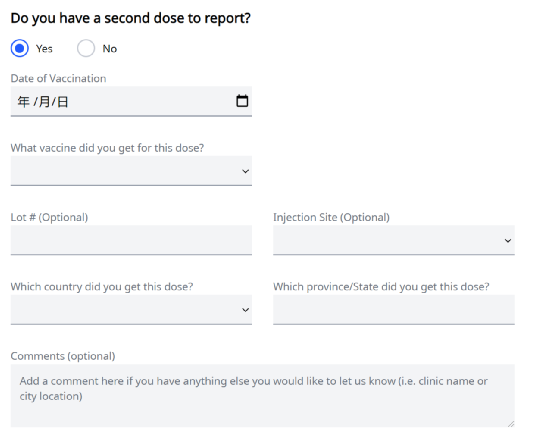Click the "No" option label
The image size is (554, 437).
[x=110, y=49]
